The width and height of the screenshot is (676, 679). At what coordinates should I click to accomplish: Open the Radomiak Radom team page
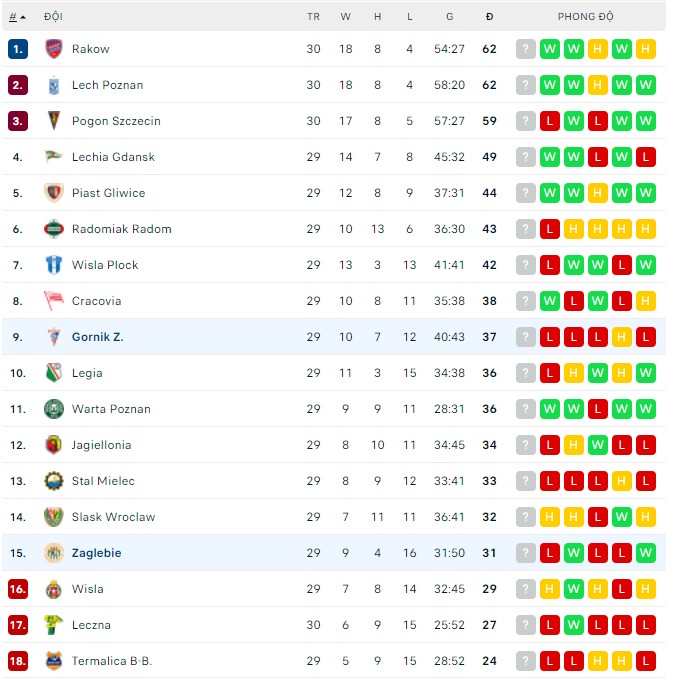click(121, 229)
